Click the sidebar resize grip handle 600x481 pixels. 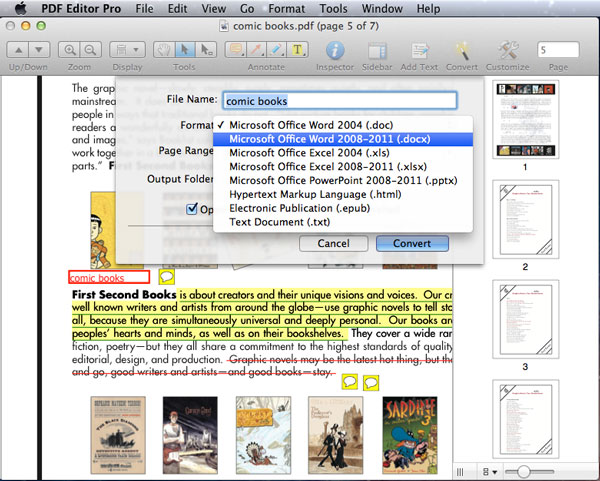pos(460,472)
